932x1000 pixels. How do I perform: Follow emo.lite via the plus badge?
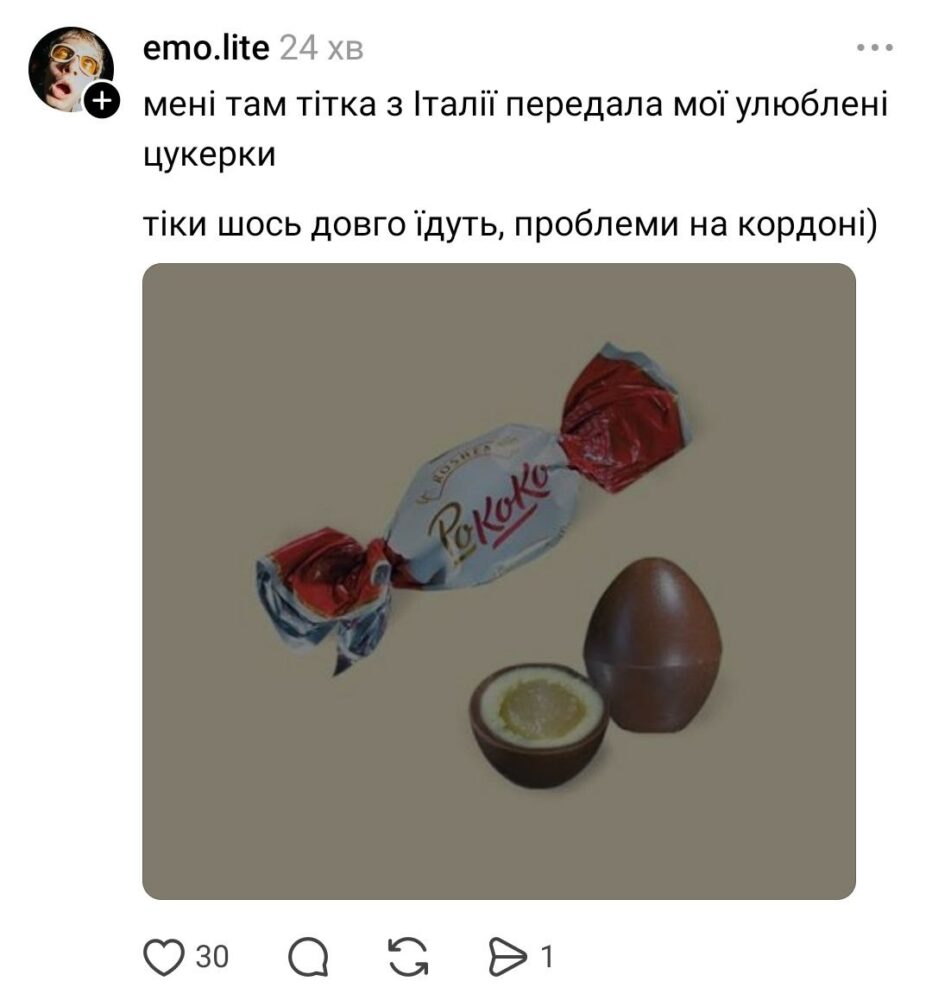[102, 100]
